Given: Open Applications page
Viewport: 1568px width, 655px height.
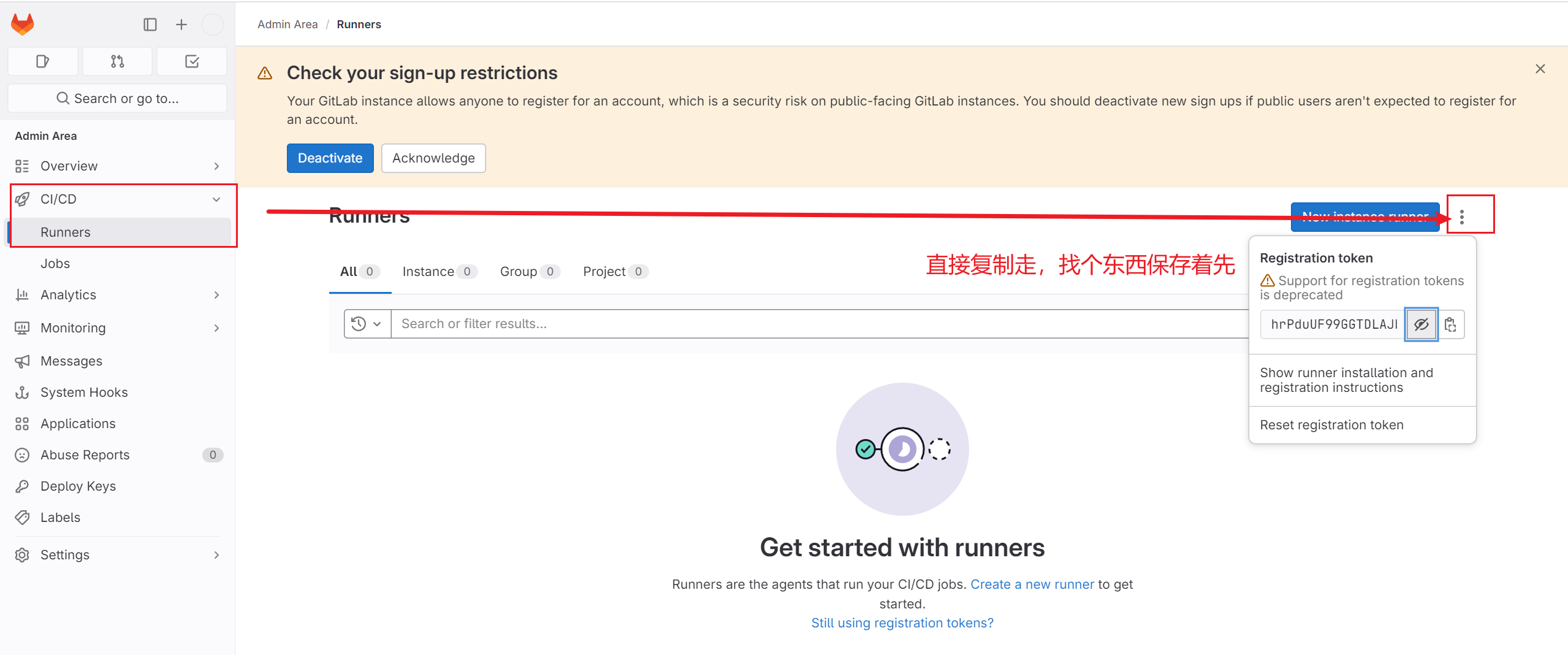Looking at the screenshot, I should coord(78,424).
